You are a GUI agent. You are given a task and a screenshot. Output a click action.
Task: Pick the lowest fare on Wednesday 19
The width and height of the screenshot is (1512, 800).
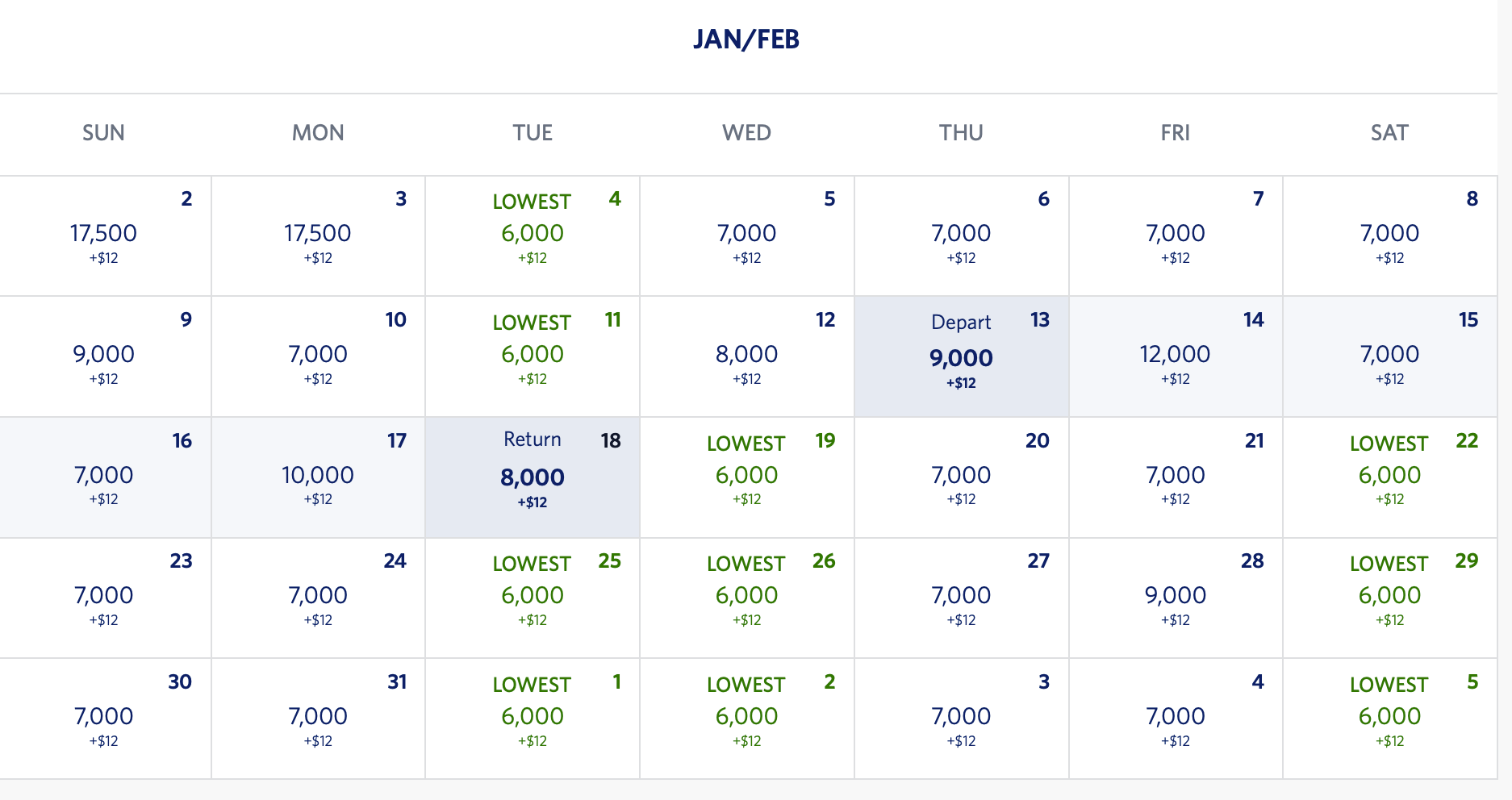[x=746, y=476]
